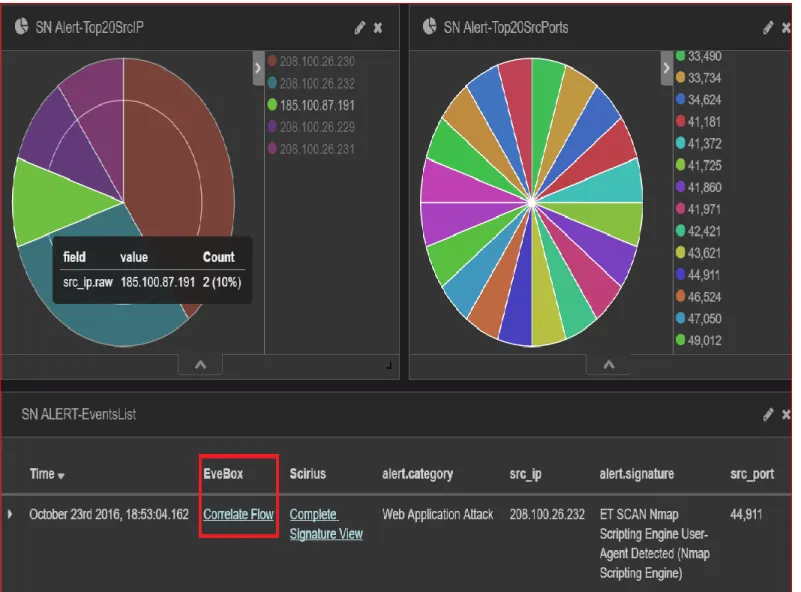Viewport: 801px width, 592px height.
Task: Click pie chart icon beside SN Alert-Top20SrcIP title
Action: coord(21,27)
